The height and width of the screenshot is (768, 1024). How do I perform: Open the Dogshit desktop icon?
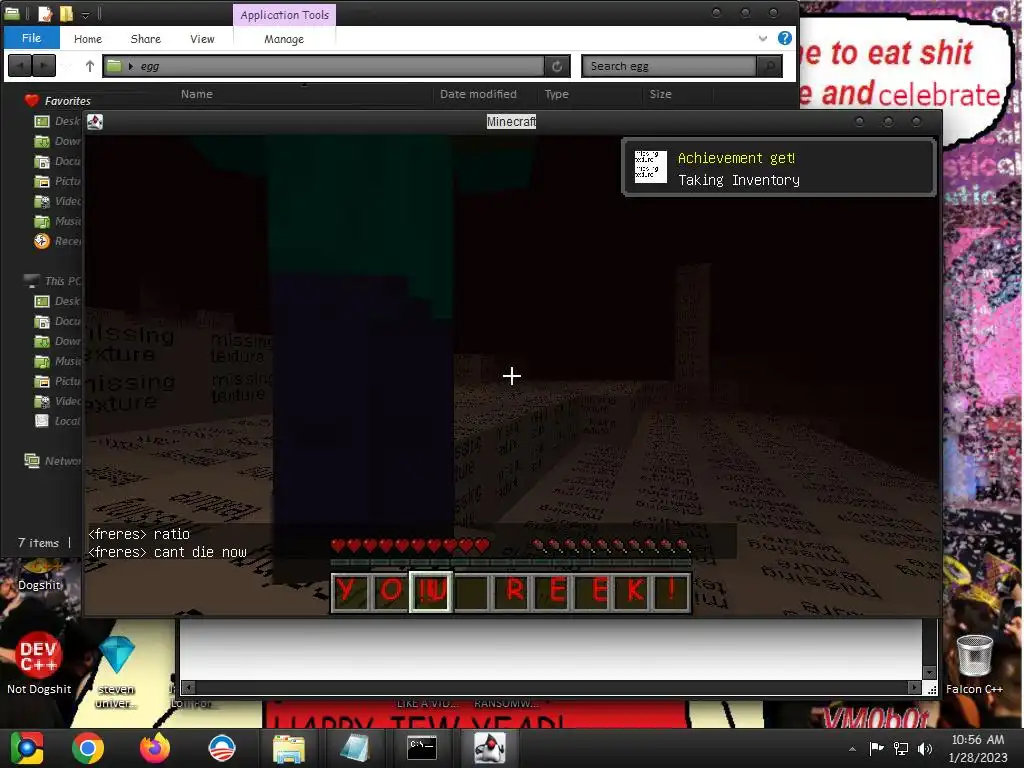click(x=39, y=575)
